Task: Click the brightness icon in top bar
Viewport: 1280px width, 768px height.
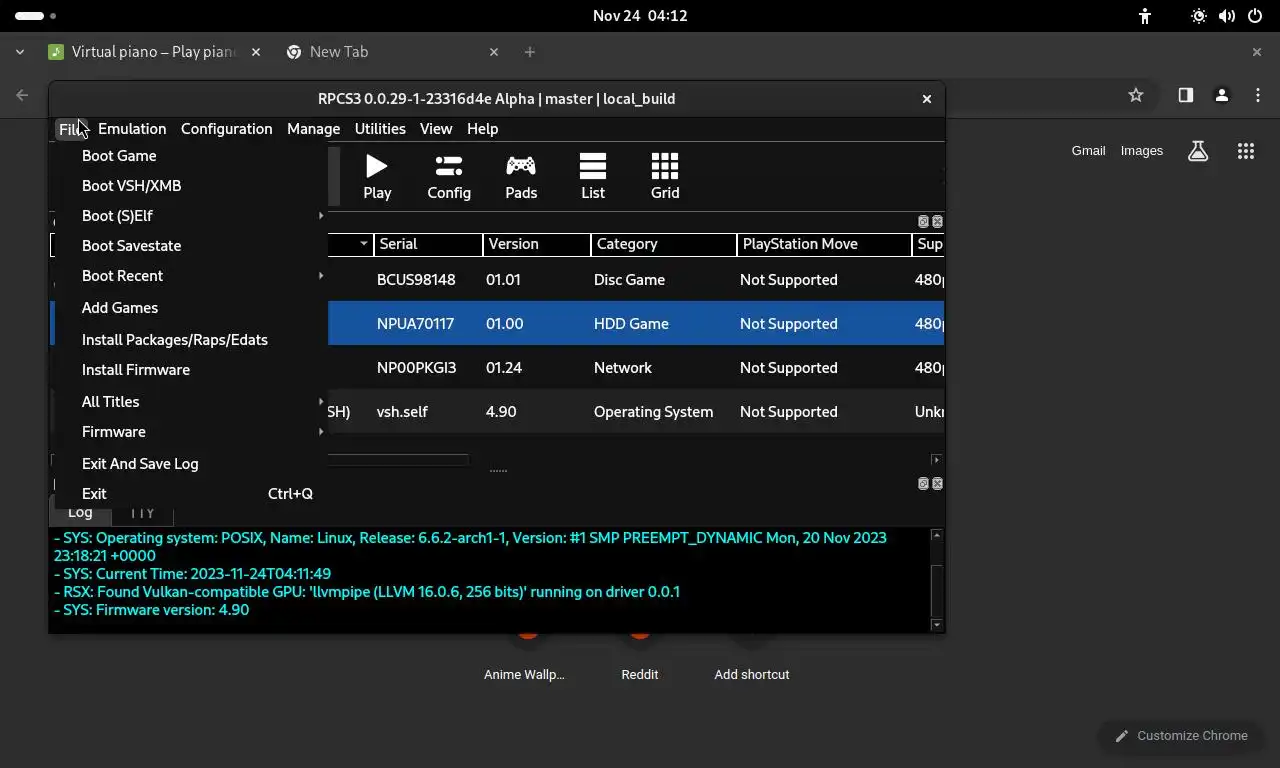Action: [1198, 16]
